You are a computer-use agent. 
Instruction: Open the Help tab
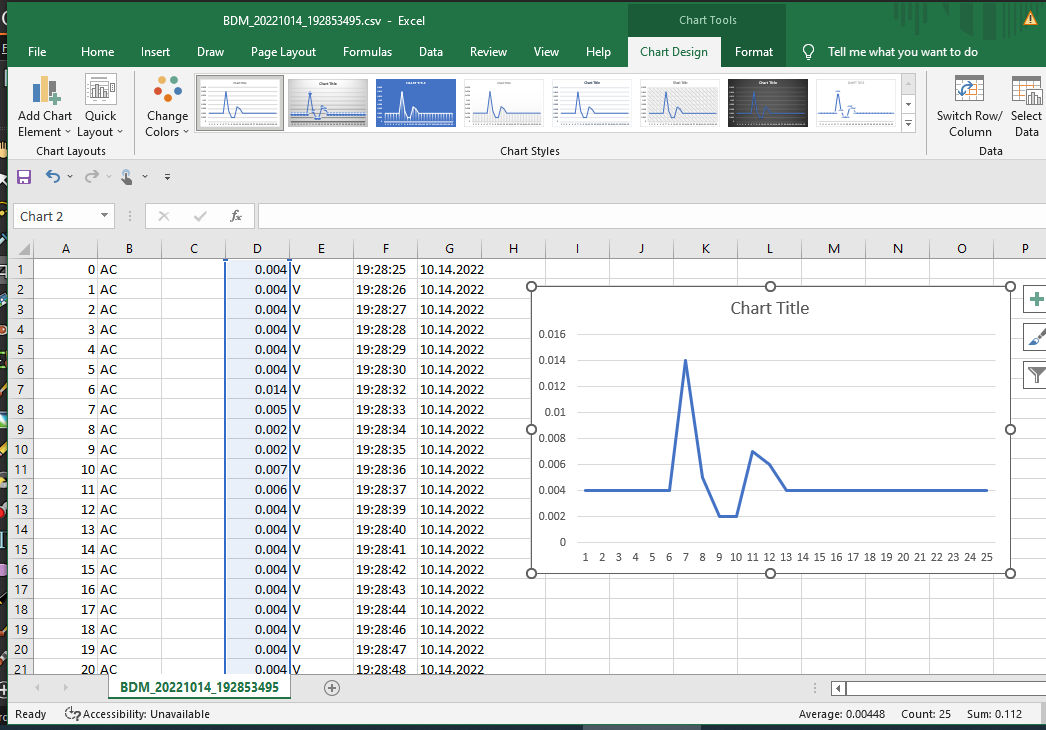tap(598, 52)
